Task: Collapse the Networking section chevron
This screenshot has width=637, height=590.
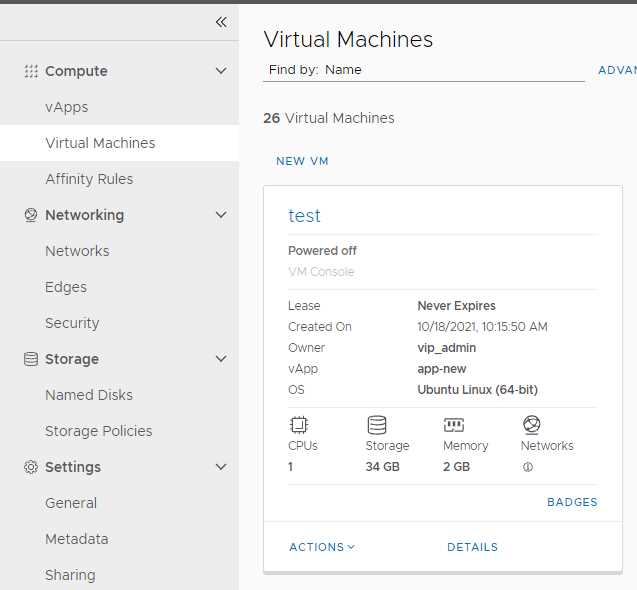Action: point(221,215)
